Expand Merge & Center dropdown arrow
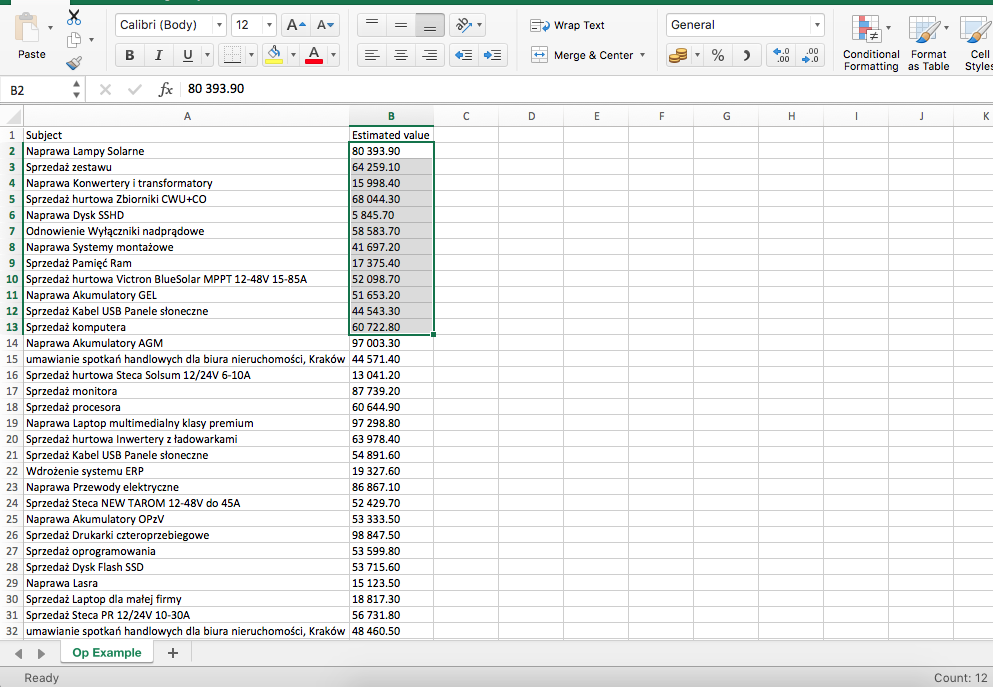This screenshot has width=993, height=687. click(x=642, y=56)
